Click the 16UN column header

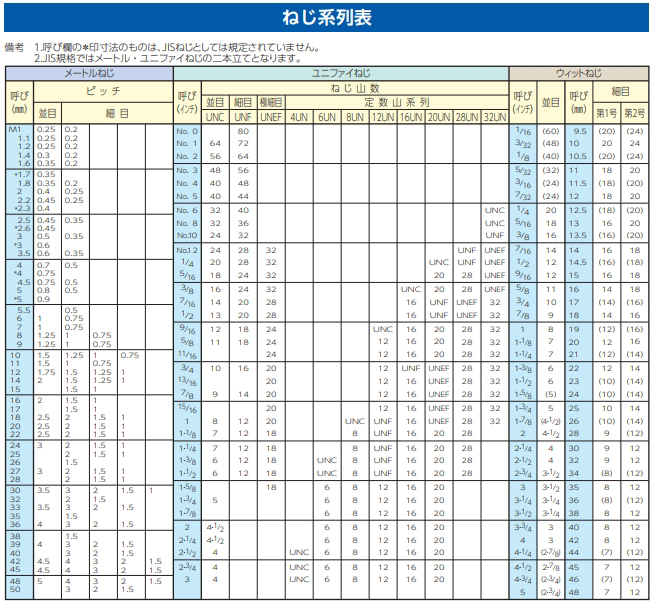point(411,116)
